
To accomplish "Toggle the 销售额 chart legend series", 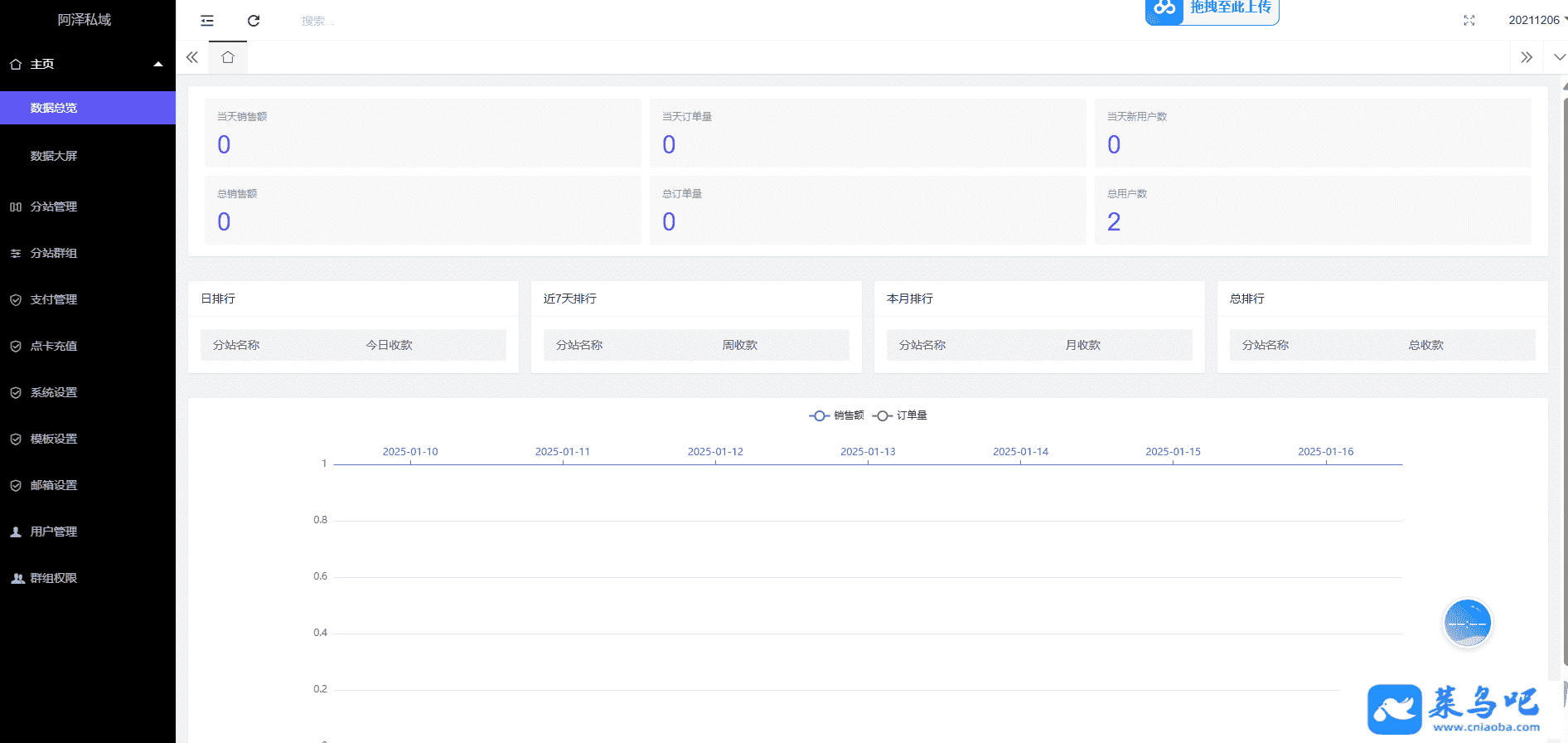I will [x=837, y=415].
